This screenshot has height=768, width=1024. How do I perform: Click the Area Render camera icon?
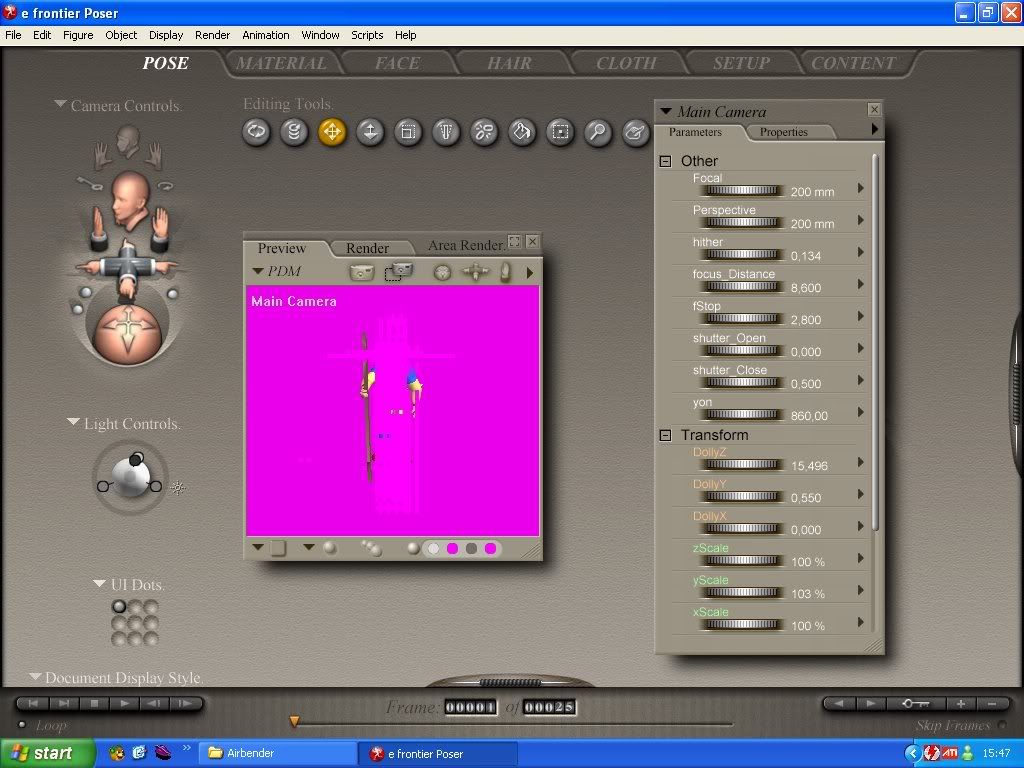coord(399,271)
